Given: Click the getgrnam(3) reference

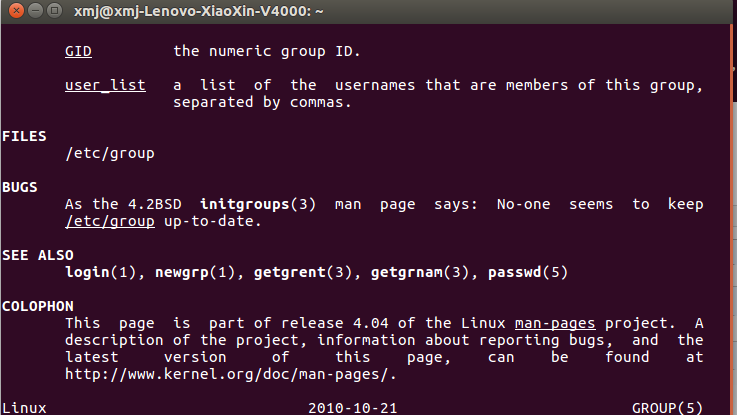Looking at the screenshot, I should [x=411, y=272].
